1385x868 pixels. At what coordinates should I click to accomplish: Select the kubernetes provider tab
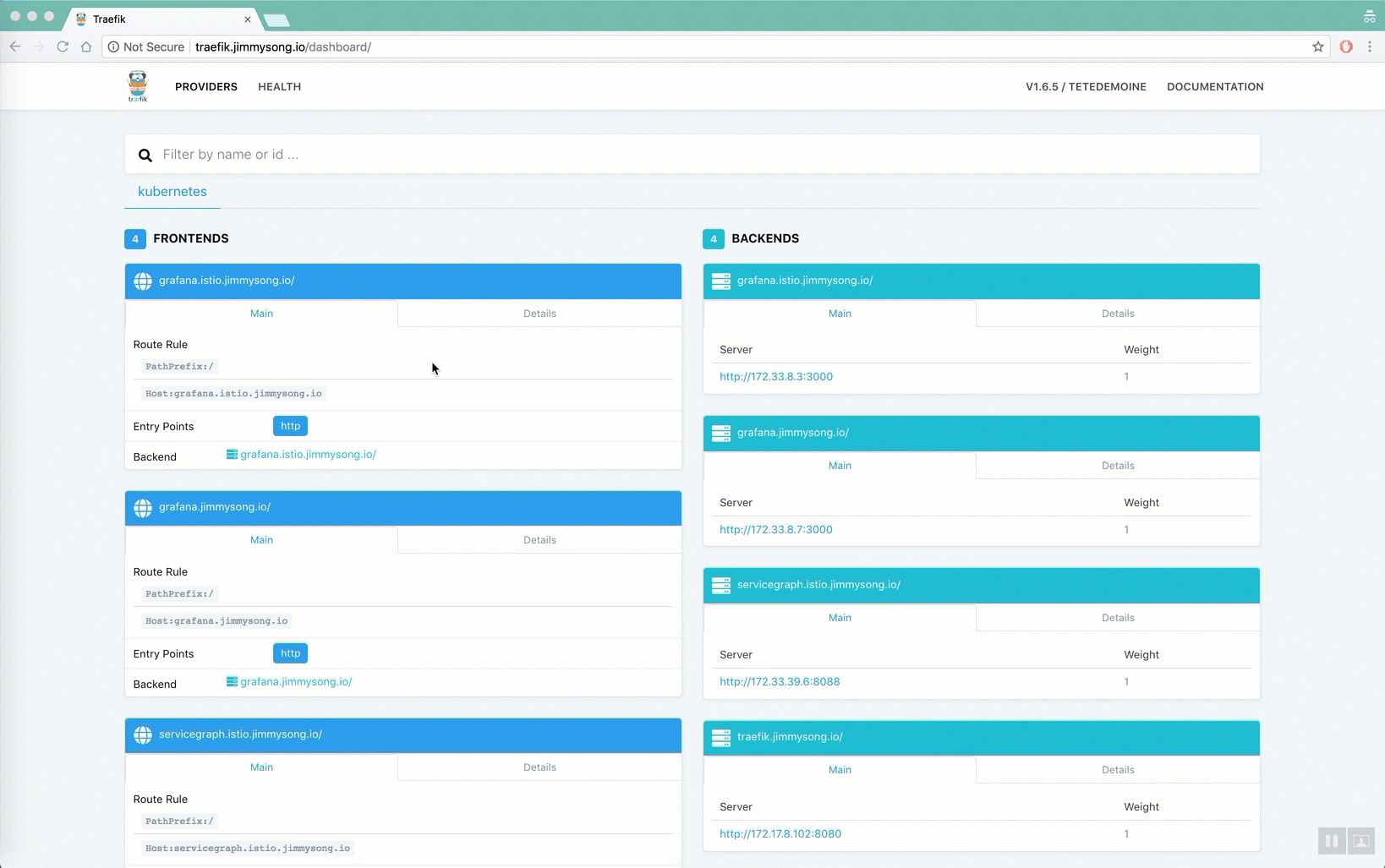point(172,191)
